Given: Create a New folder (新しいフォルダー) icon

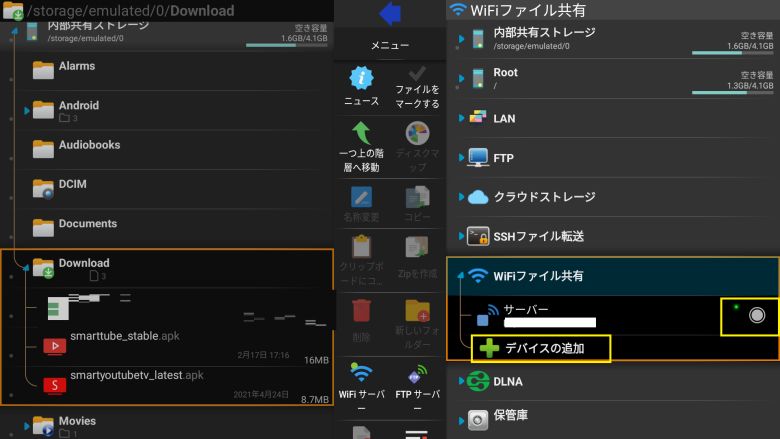Looking at the screenshot, I should click(x=417, y=311).
